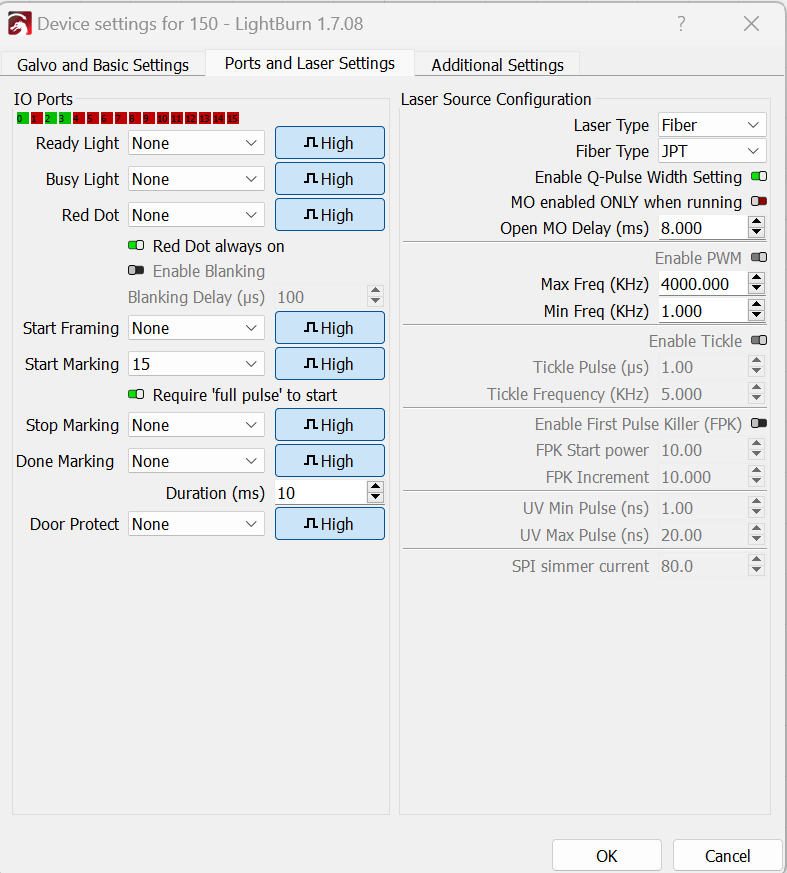Viewport: 787px width, 873px height.
Task: Select Ports and Laser Settings tab
Action: (x=309, y=63)
